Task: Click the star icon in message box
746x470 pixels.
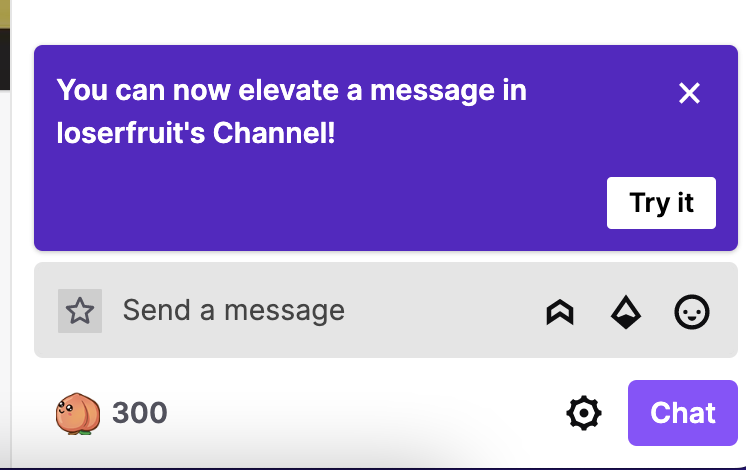Action: (x=80, y=311)
